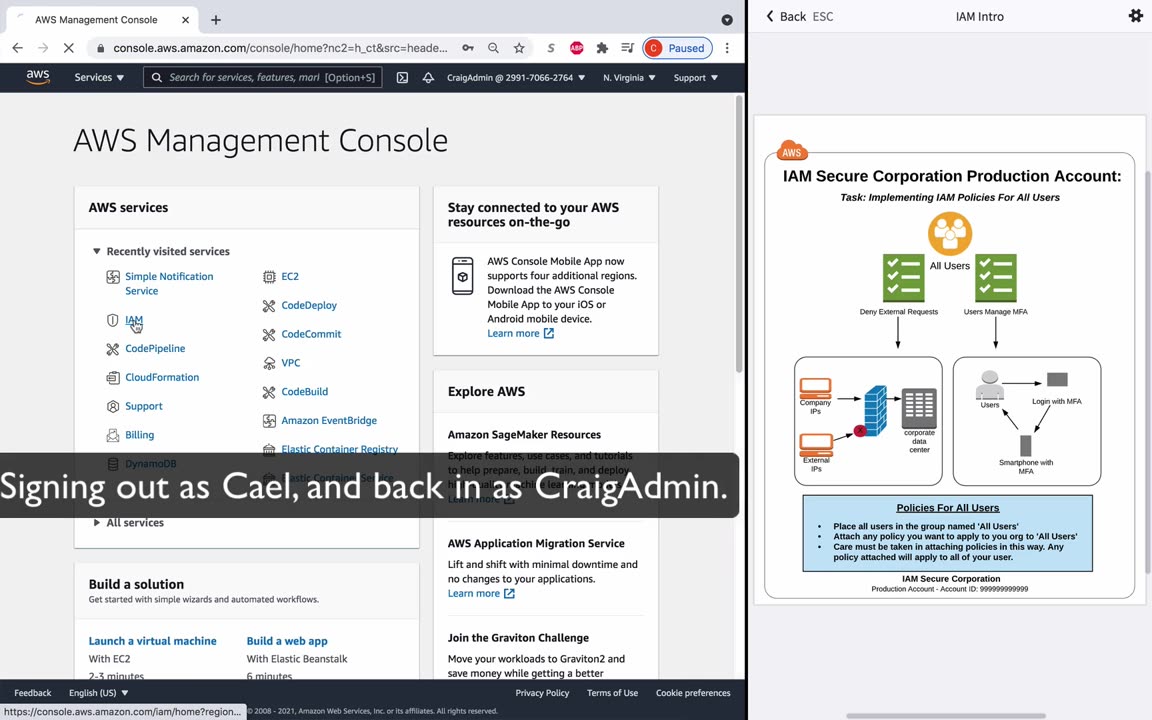
Task: Click the Feedback button in footer
Action: coord(32,693)
